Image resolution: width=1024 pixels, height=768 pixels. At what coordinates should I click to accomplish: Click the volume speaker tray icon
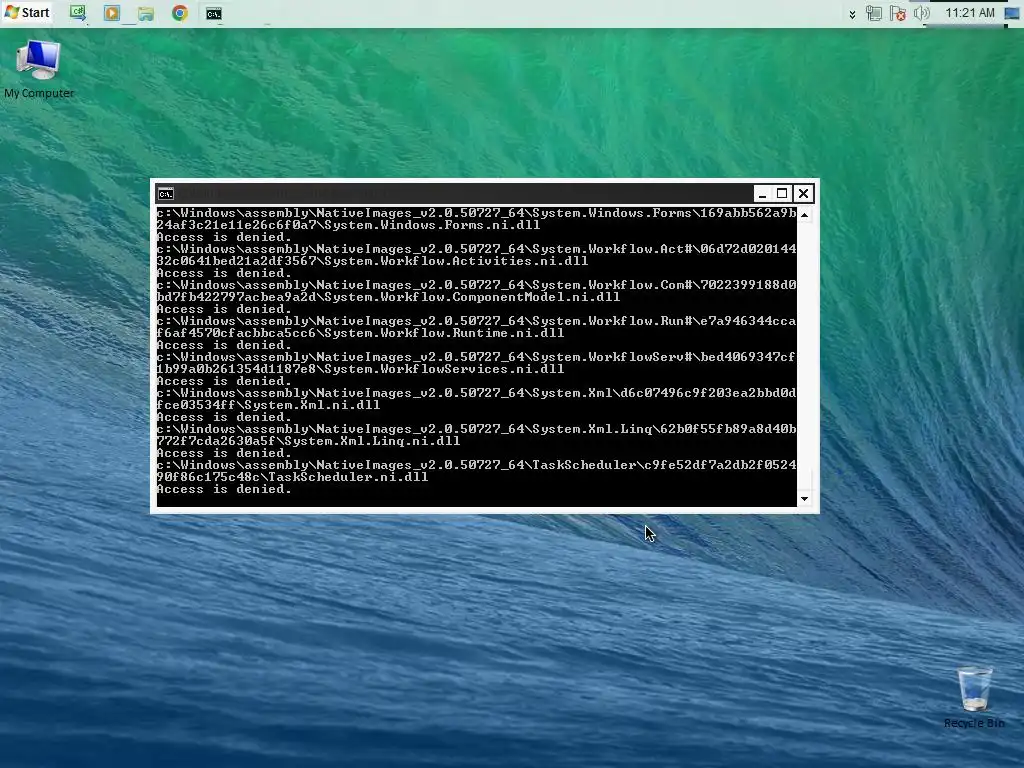point(921,13)
